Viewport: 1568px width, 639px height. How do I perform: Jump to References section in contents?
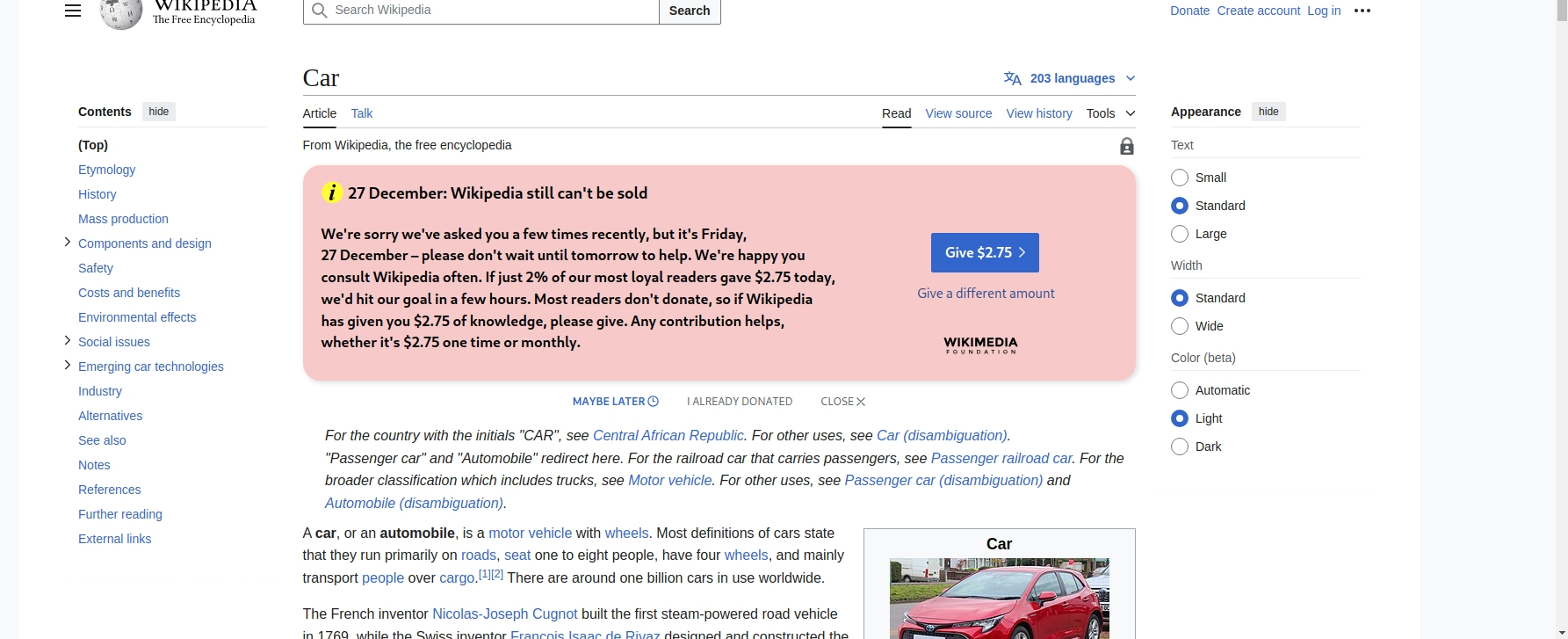point(109,490)
